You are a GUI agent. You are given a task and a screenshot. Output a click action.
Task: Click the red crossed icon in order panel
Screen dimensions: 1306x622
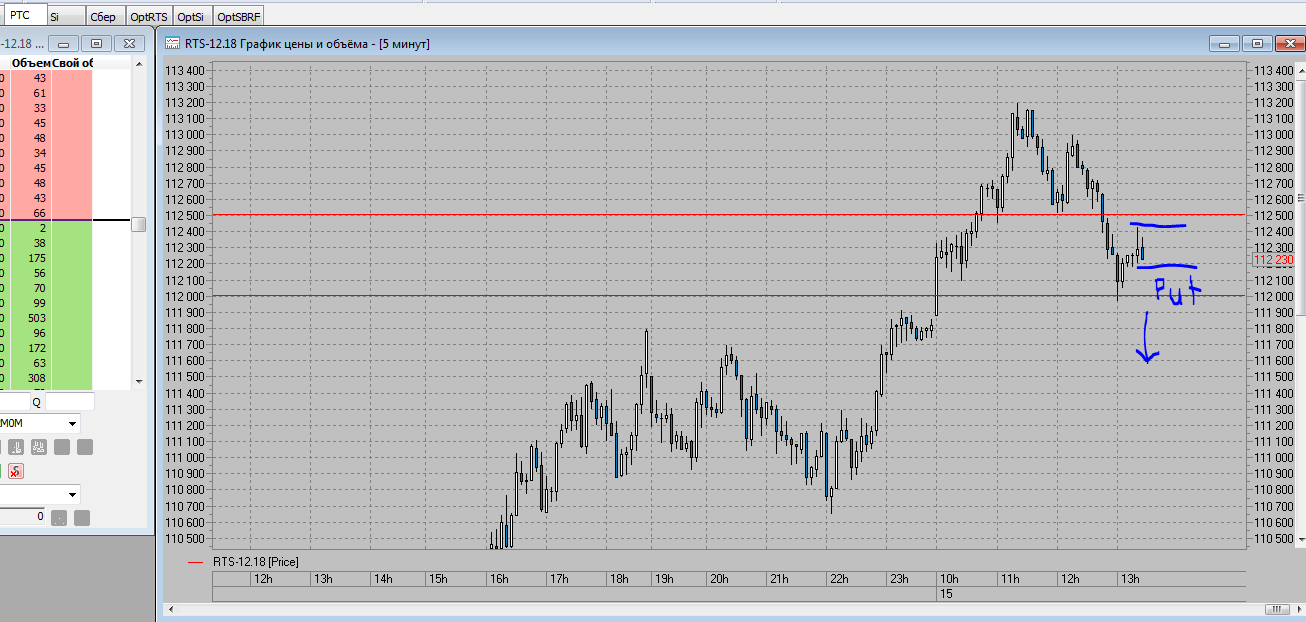click(x=16, y=471)
